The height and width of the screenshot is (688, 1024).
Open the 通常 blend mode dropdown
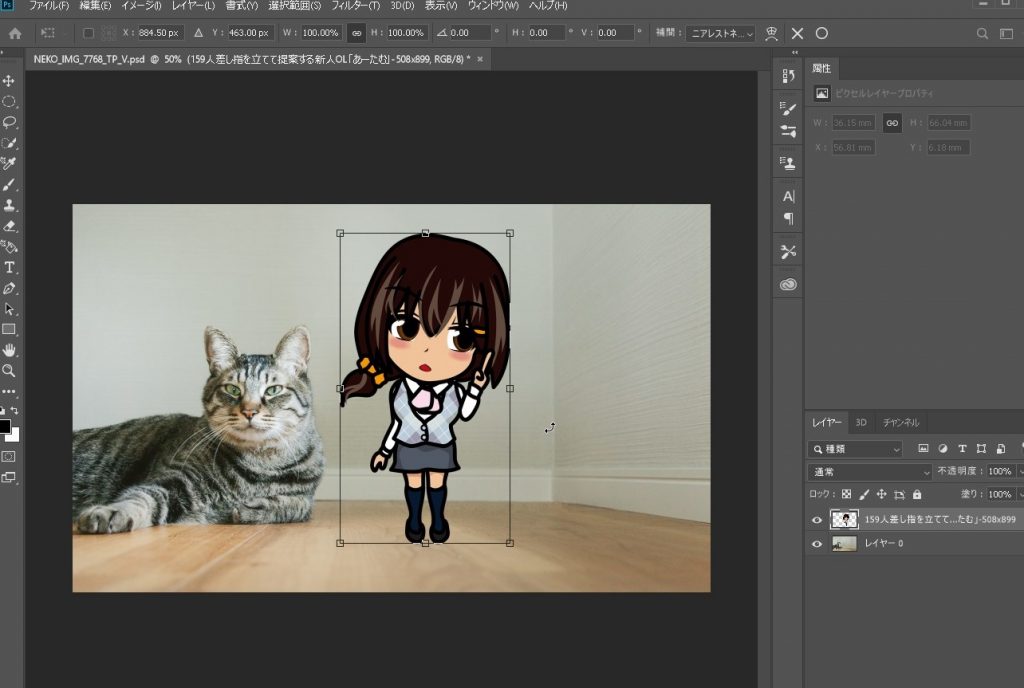[x=869, y=471]
